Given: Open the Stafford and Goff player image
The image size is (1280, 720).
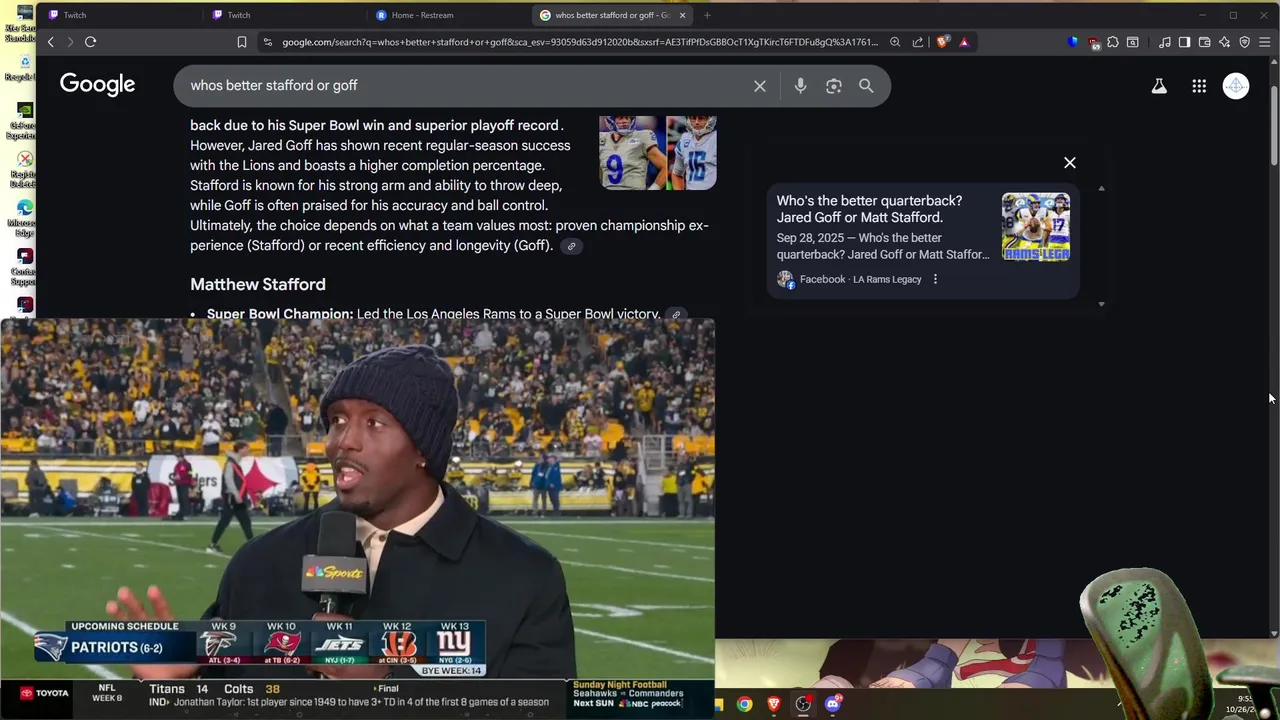Looking at the screenshot, I should (x=658, y=152).
